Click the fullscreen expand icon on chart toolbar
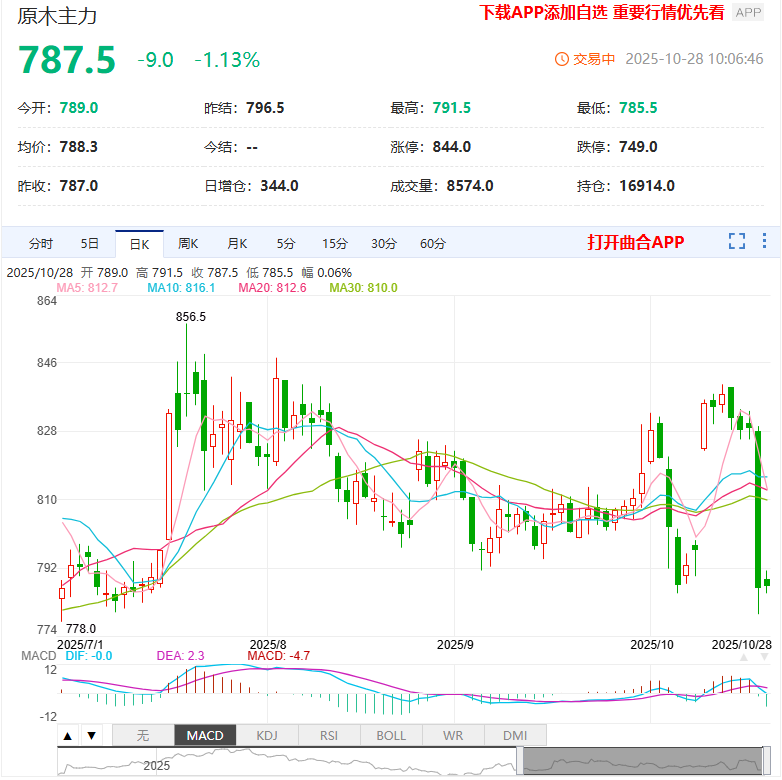This screenshot has width=782, height=780. click(737, 241)
